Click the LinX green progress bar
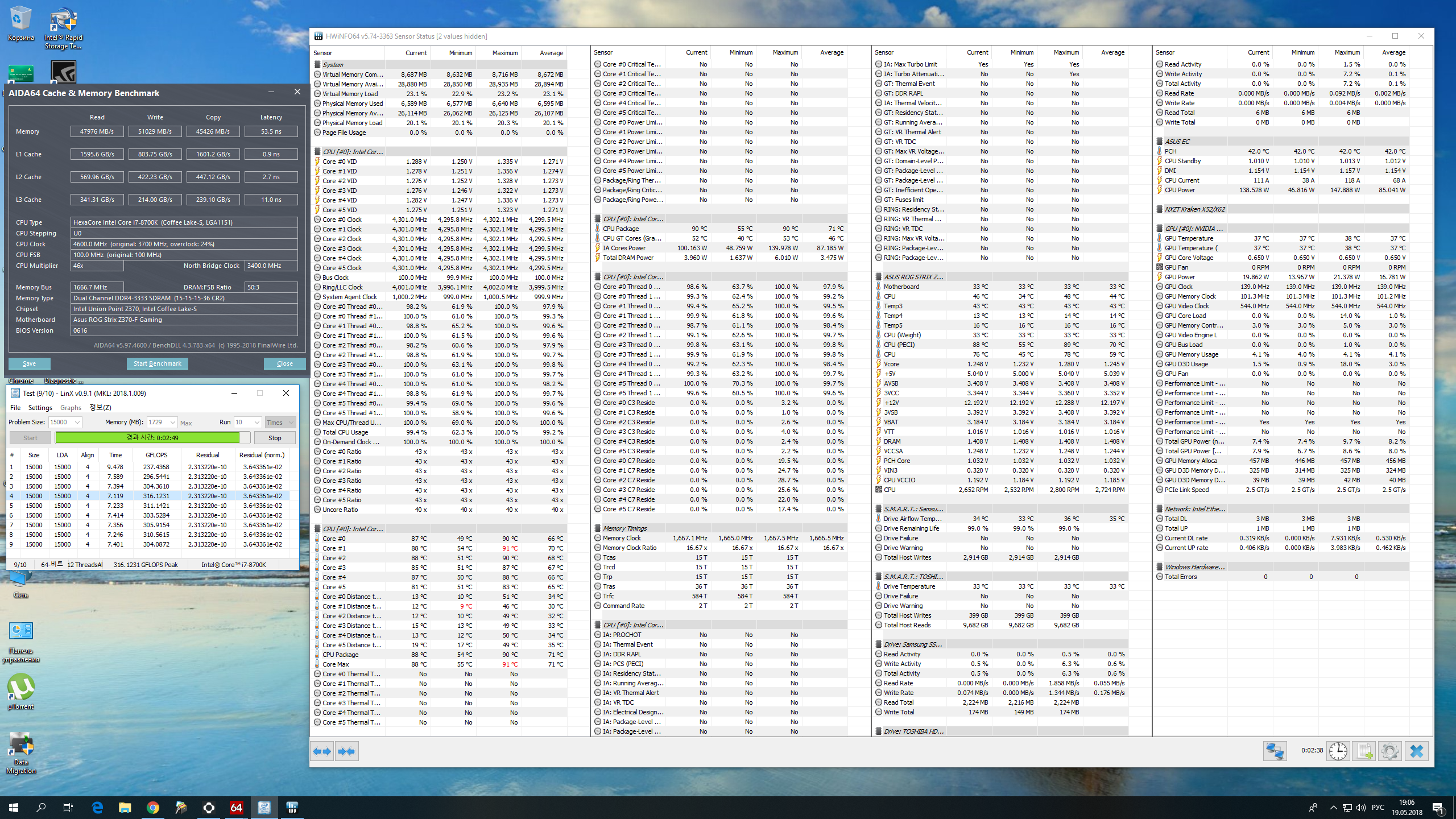This screenshot has height=819, width=1456. [148, 438]
